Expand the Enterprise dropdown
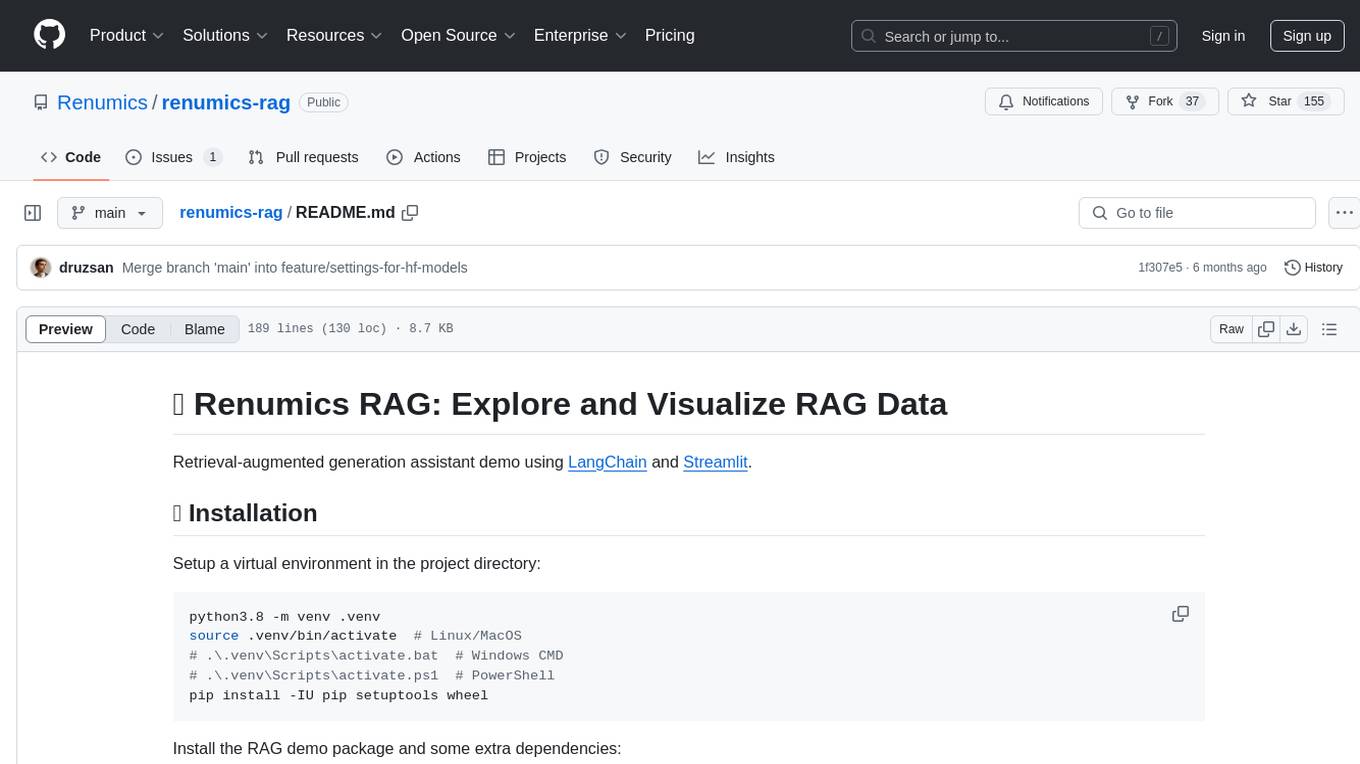1360x764 pixels. click(580, 35)
